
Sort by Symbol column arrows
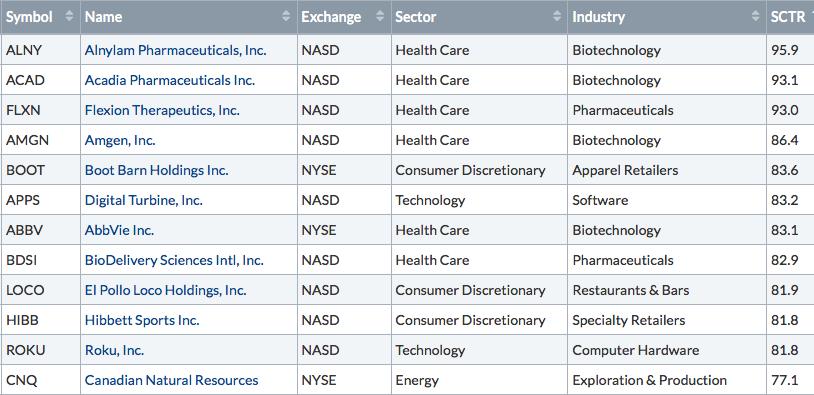pyautogui.click(x=70, y=17)
